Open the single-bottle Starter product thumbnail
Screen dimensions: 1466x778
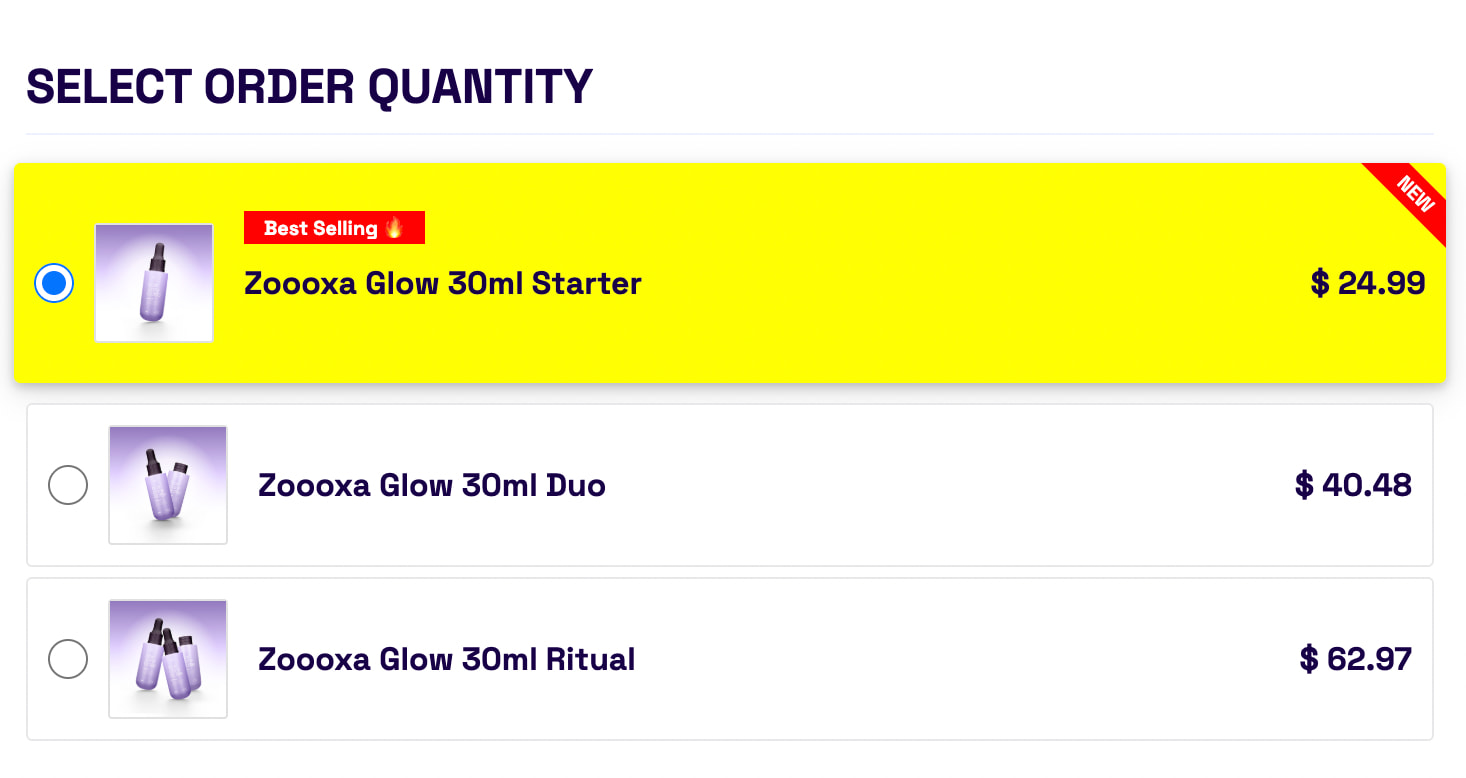coord(154,283)
